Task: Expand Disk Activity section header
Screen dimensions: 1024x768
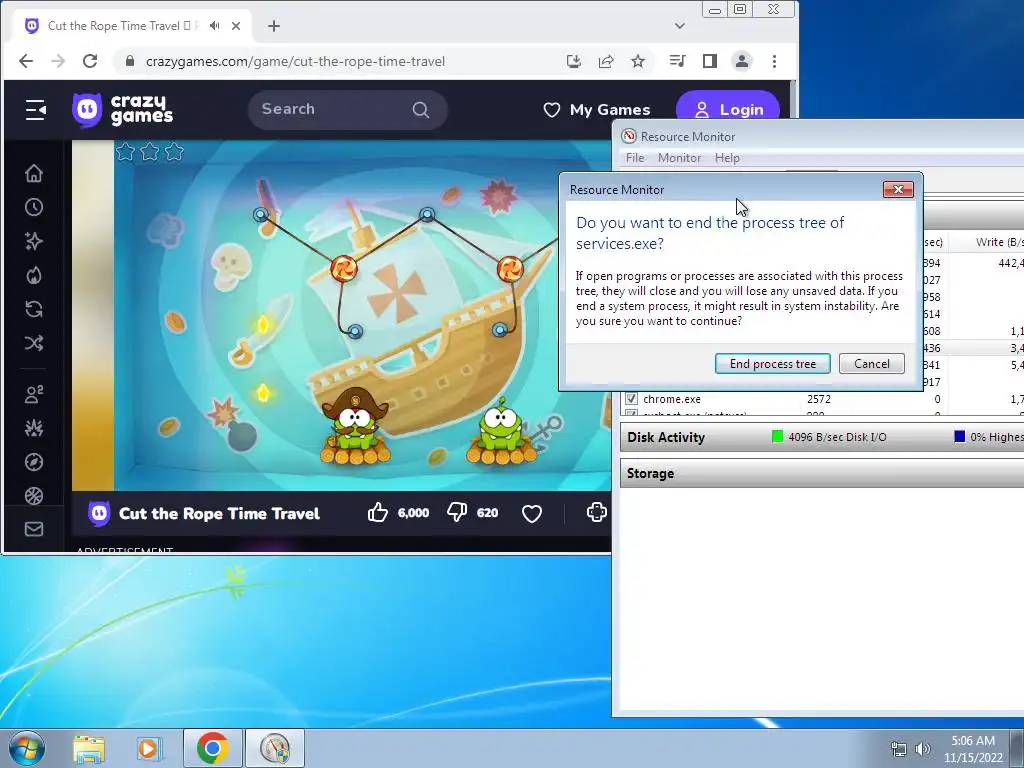Action: (x=822, y=437)
